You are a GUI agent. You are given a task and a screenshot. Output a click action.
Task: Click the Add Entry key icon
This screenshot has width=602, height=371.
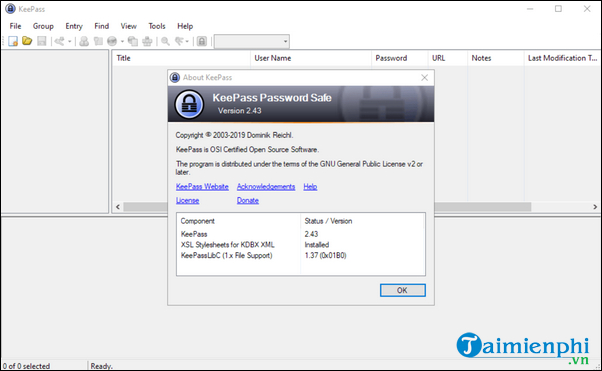59,41
